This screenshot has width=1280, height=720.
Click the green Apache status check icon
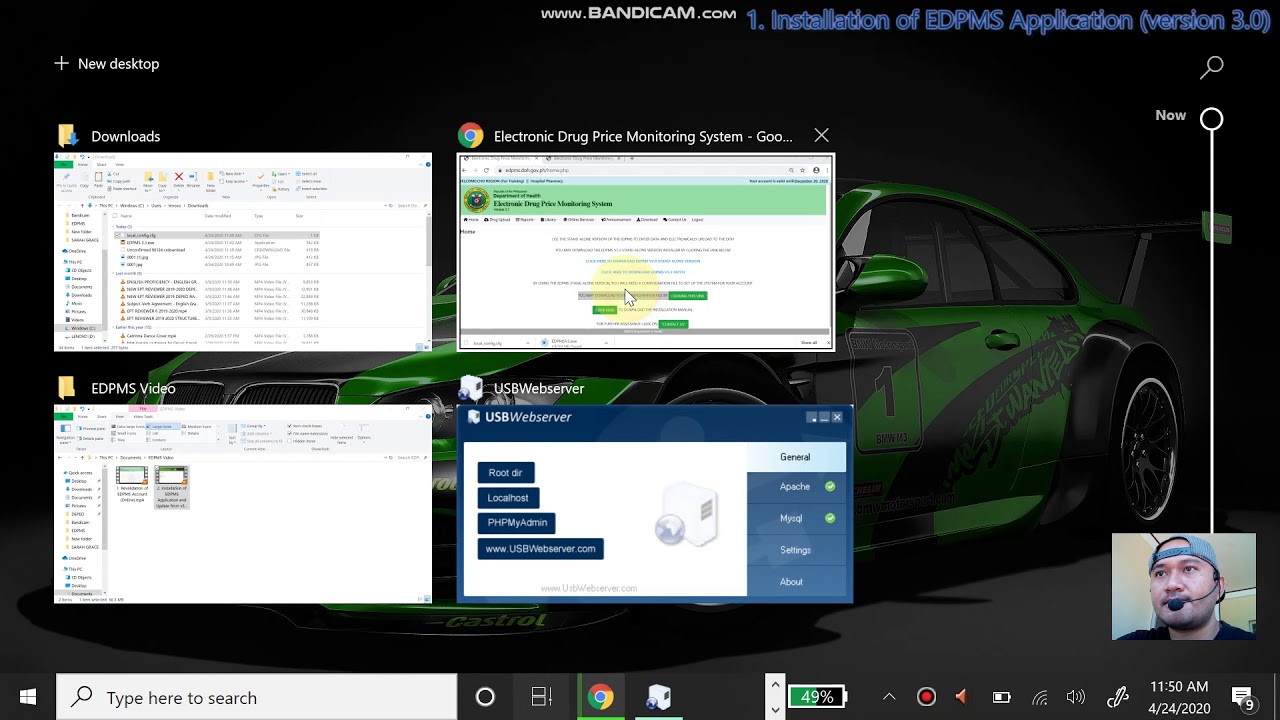click(830, 487)
